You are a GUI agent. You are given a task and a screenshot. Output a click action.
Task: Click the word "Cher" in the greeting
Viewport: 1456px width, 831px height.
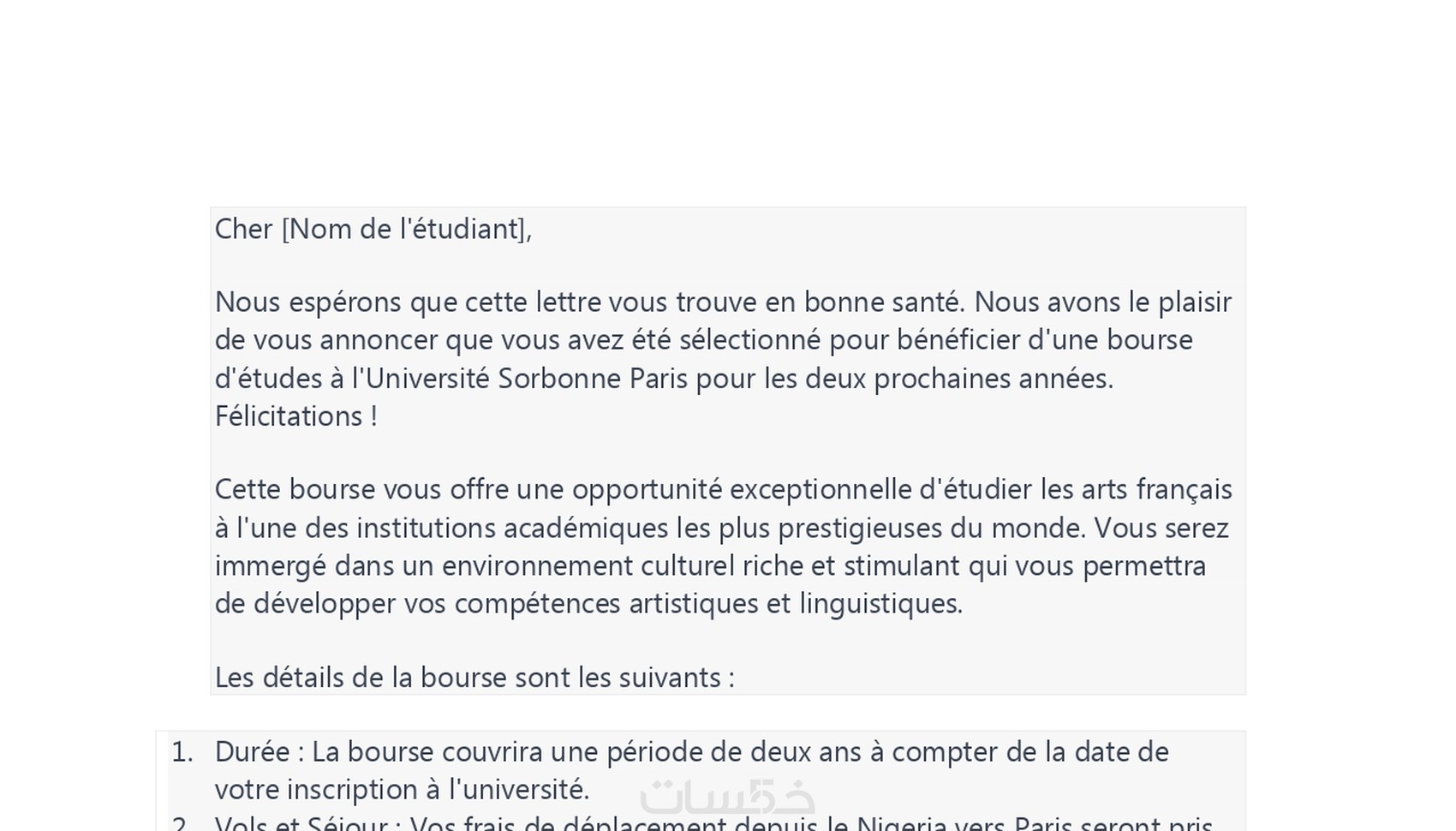click(x=243, y=230)
